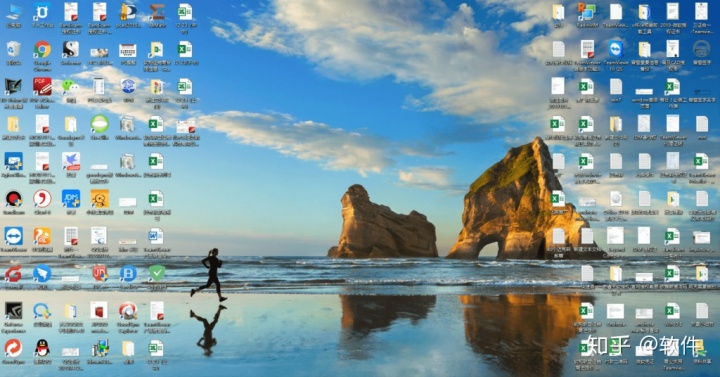Open the red comma-logo shortcut
This screenshot has height=377, width=720.
42,199
